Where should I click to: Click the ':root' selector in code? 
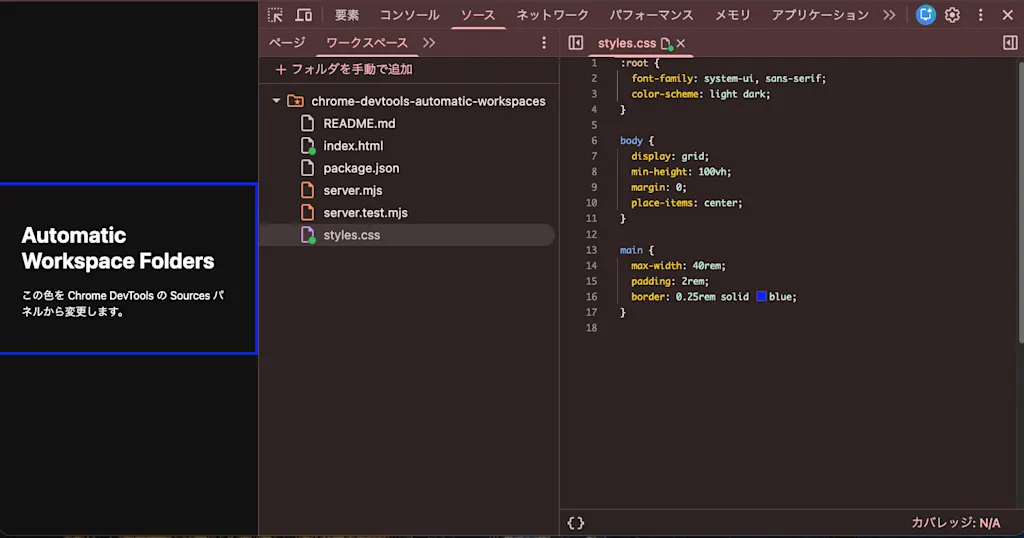634,63
